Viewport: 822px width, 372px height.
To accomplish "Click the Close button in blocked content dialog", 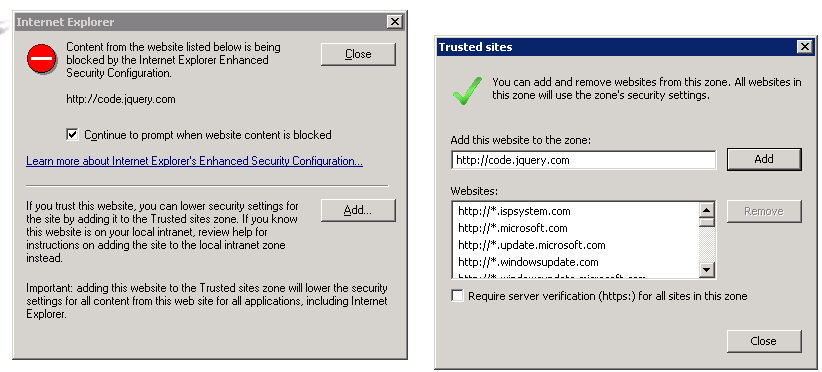I will point(358,54).
